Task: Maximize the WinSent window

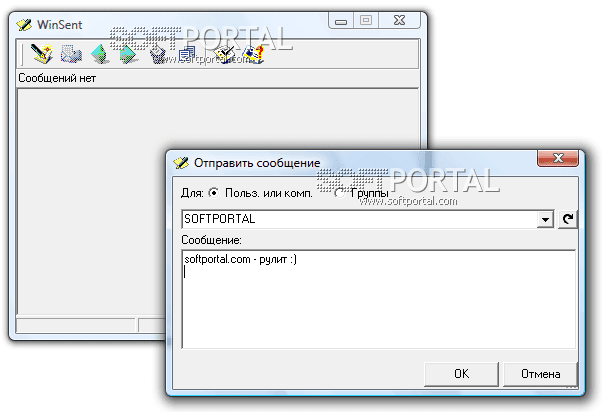Action: (x=366, y=20)
